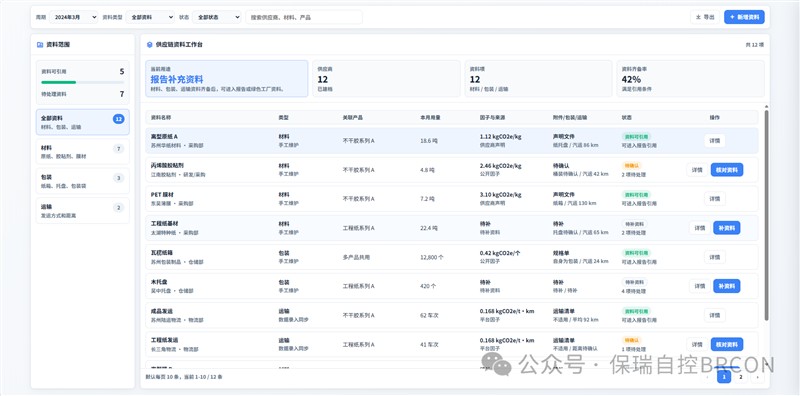Click the 62 车次 usage value
This screenshot has width=800, height=396.
point(429,315)
